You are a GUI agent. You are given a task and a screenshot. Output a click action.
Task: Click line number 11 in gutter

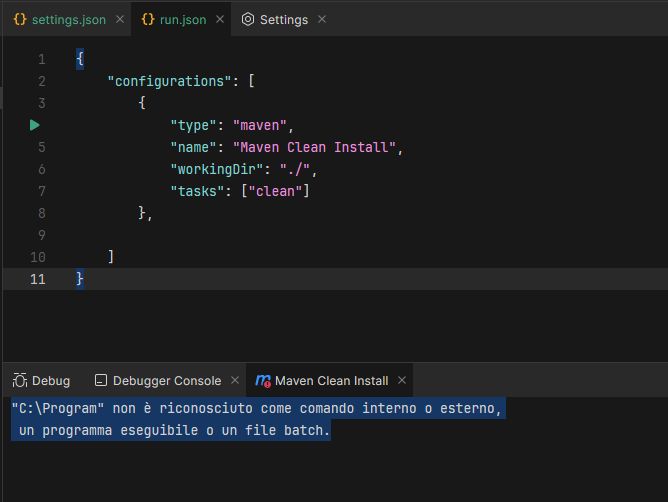point(37,279)
